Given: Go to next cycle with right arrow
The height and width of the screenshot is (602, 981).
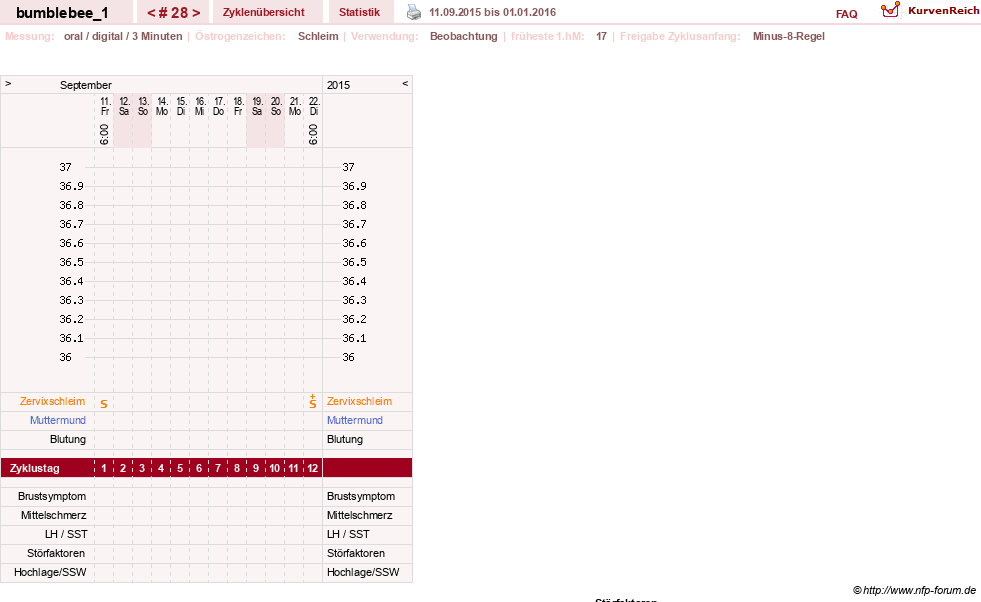Looking at the screenshot, I should tap(196, 13).
